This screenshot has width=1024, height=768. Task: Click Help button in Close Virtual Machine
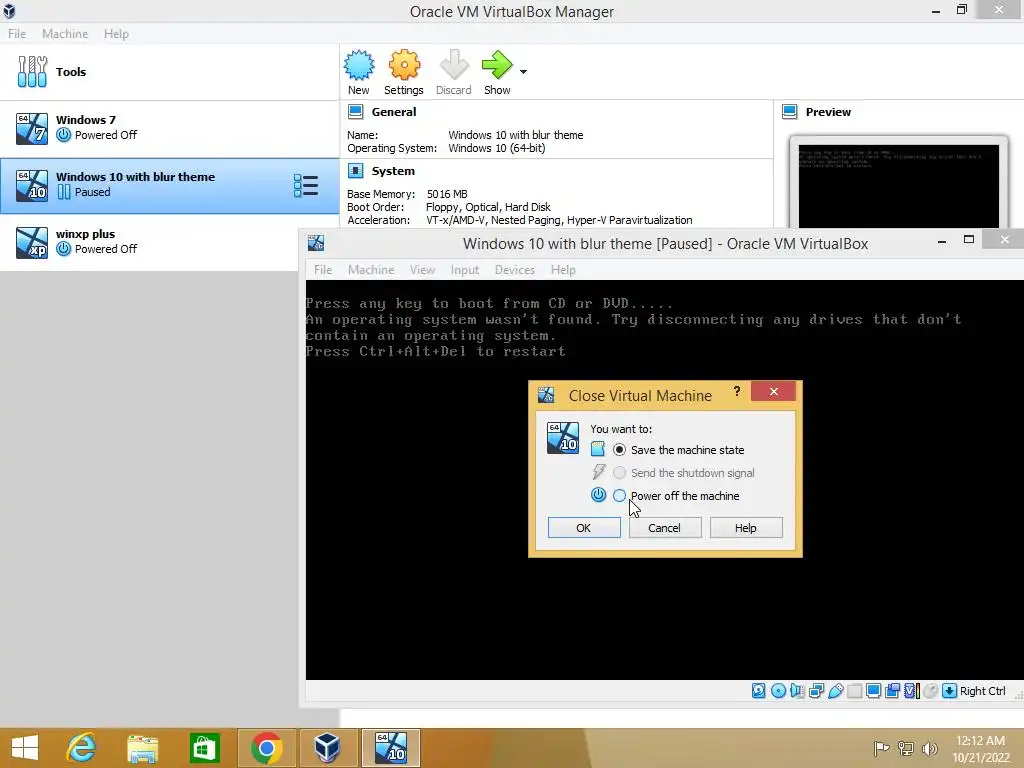[746, 528]
